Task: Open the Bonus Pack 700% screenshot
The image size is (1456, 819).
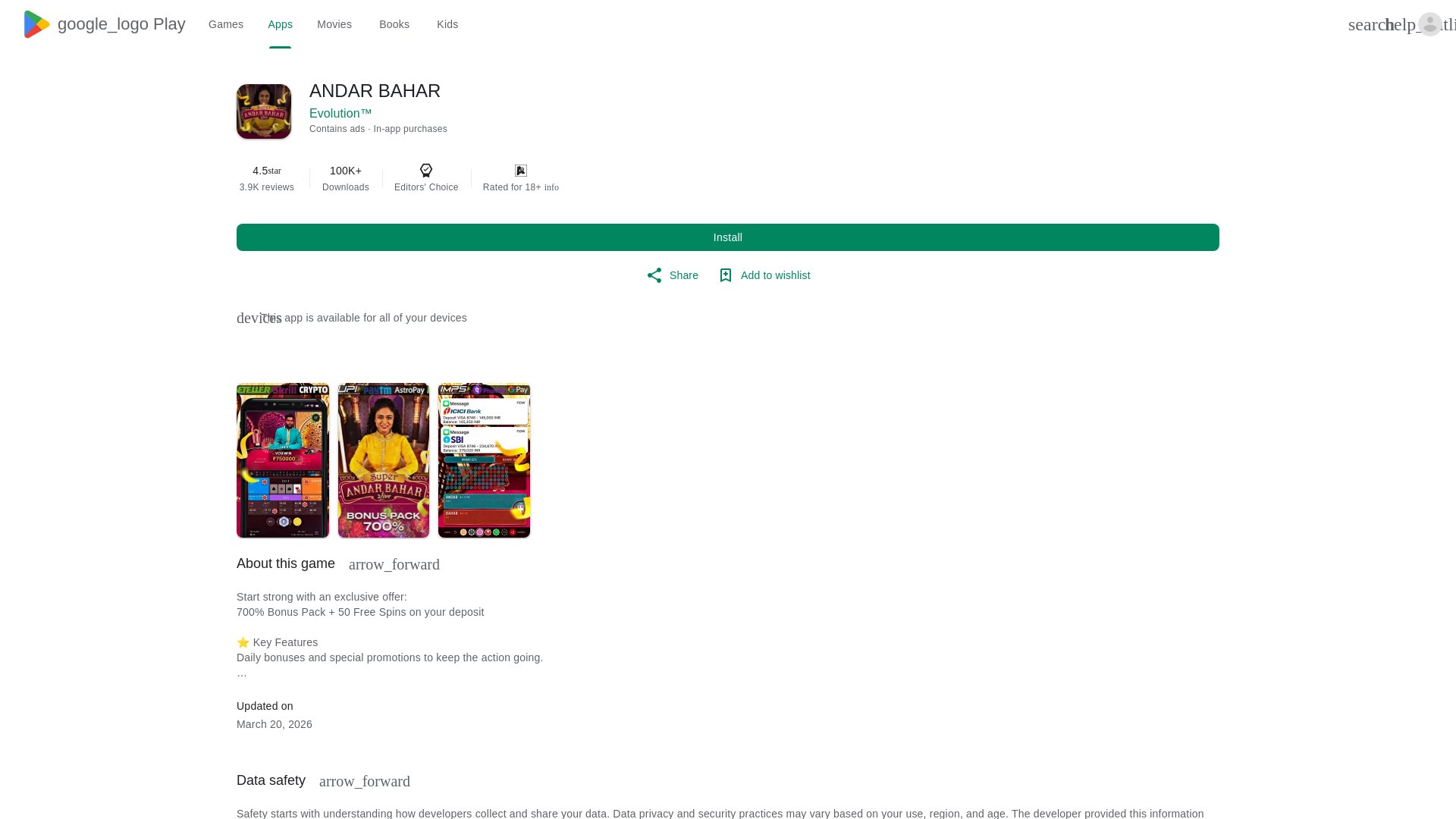Action: point(384,460)
